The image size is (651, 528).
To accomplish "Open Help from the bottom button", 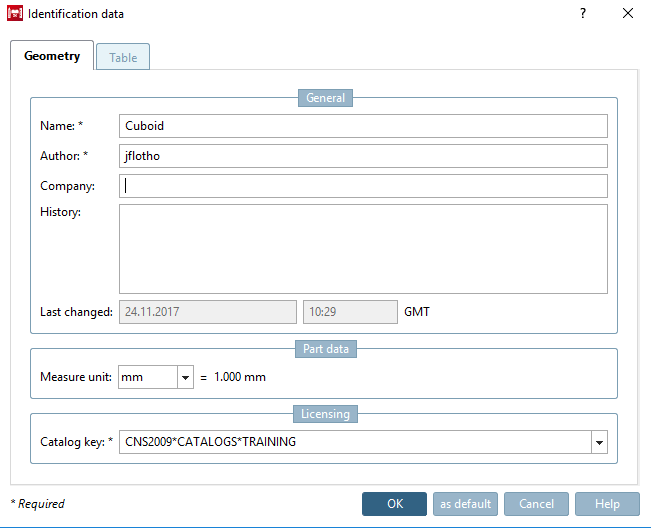I will click(607, 504).
